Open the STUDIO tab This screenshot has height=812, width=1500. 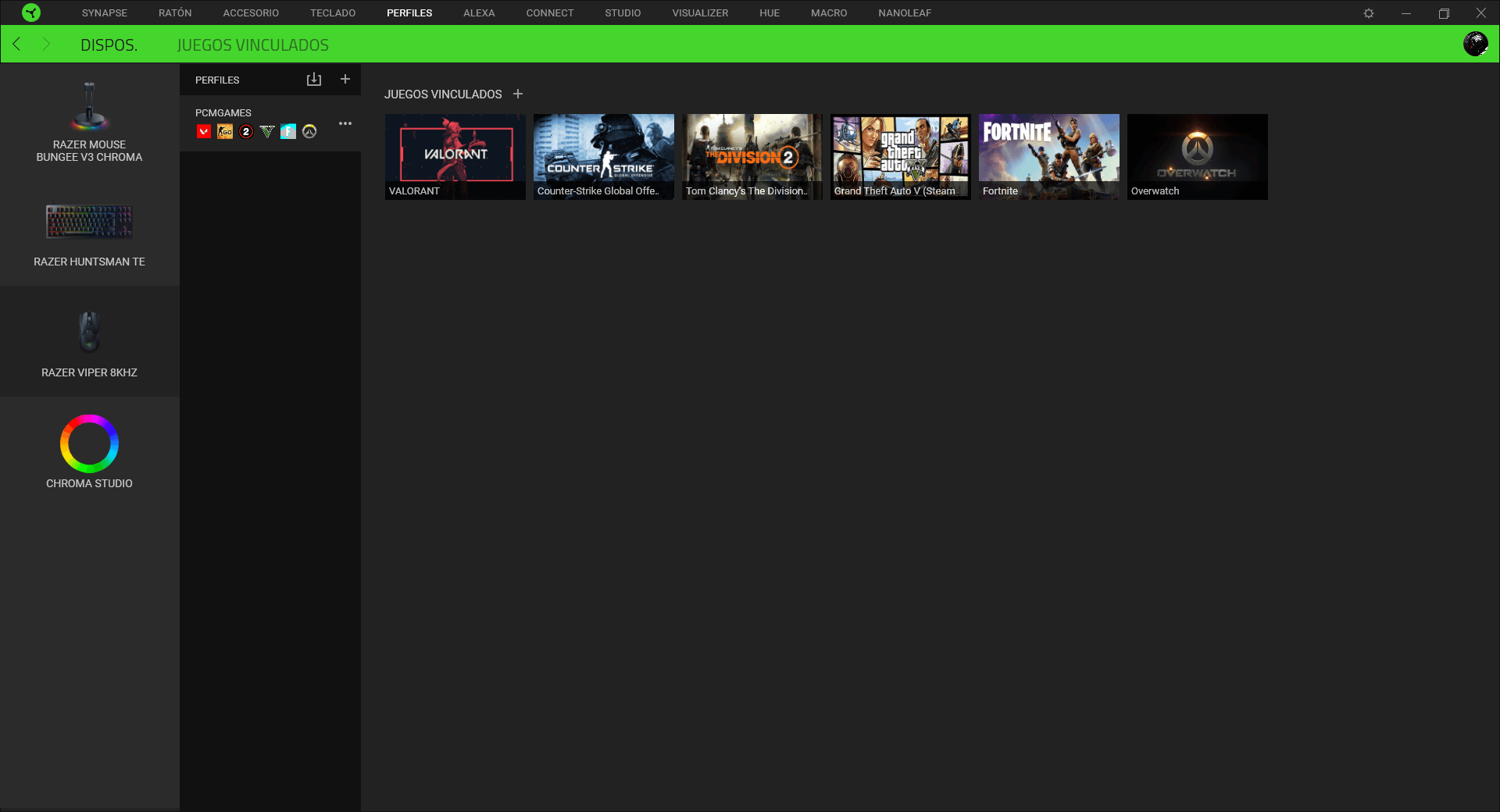[623, 12]
